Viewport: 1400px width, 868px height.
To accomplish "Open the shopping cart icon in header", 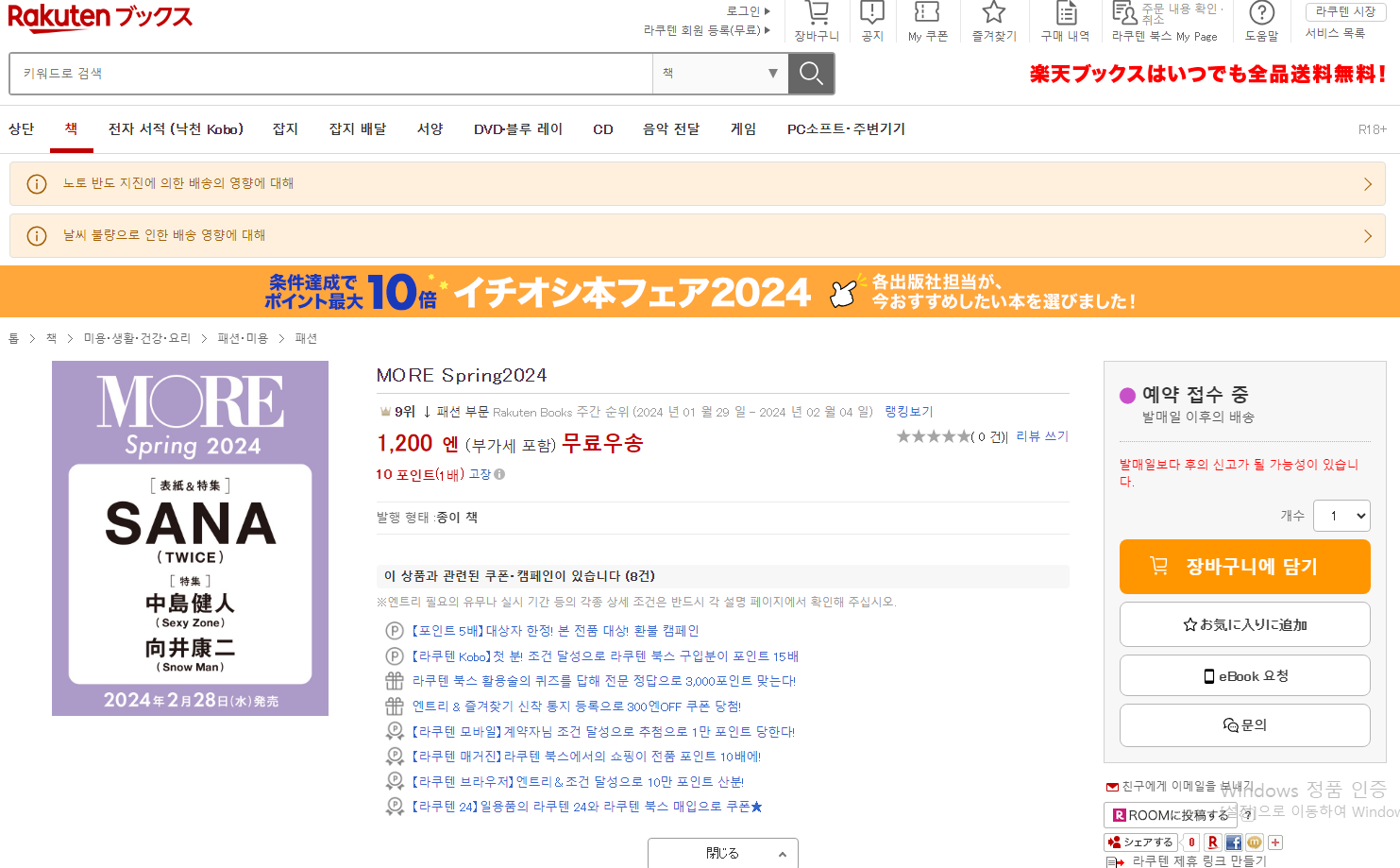I will click(817, 14).
